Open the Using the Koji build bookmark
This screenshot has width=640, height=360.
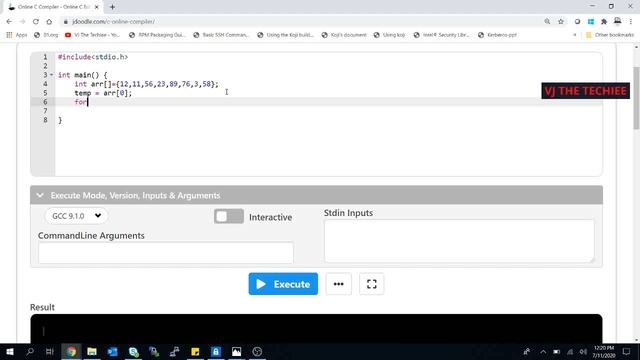tap(286, 35)
